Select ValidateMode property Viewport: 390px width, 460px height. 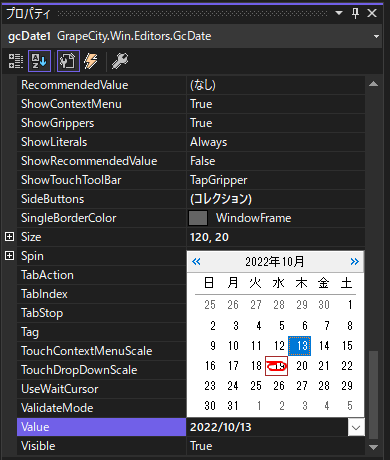tap(101, 408)
